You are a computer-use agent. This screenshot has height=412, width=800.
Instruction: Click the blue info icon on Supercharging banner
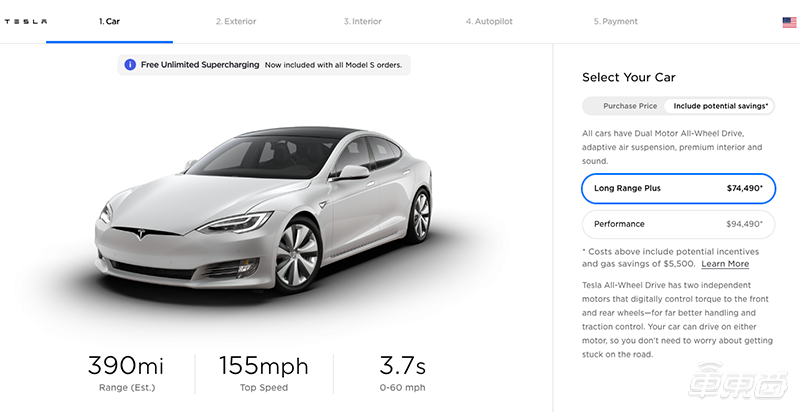click(x=130, y=65)
